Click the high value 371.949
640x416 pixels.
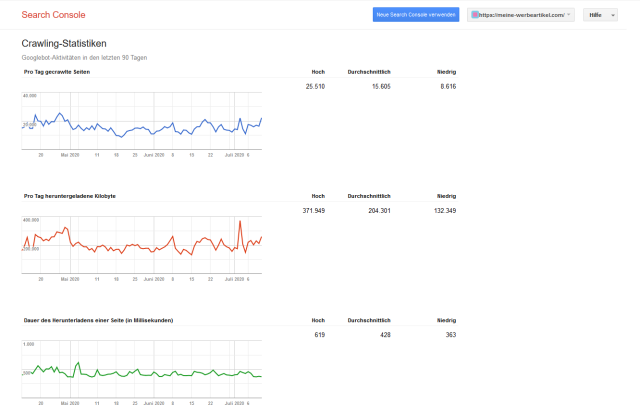click(313, 211)
